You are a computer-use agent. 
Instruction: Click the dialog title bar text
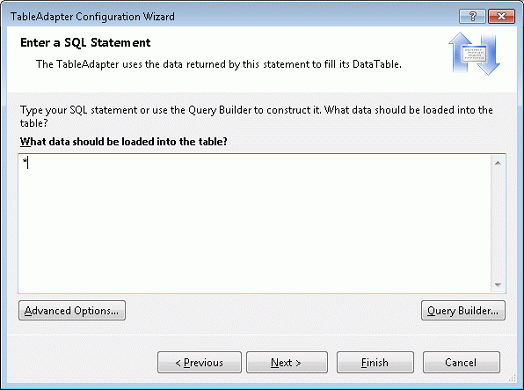[93, 16]
